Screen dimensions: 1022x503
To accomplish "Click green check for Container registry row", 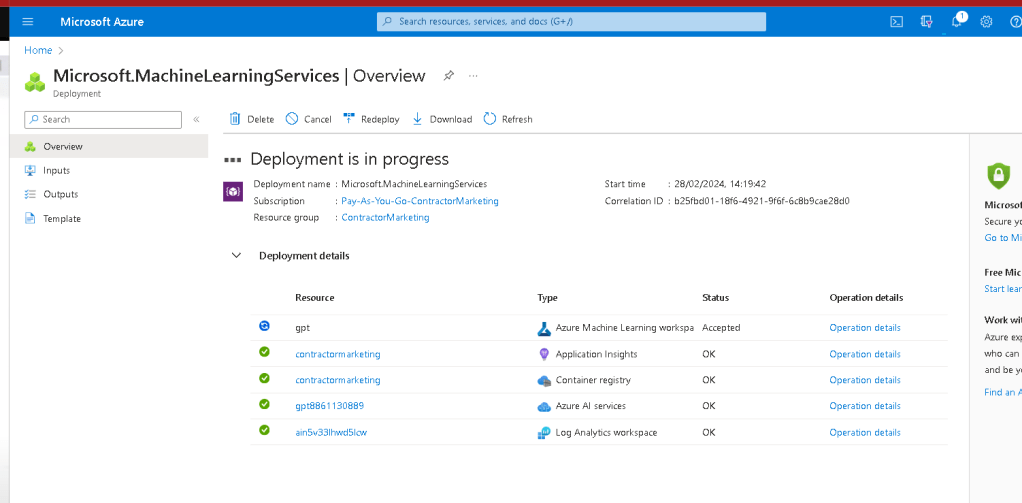I will click(x=264, y=378).
